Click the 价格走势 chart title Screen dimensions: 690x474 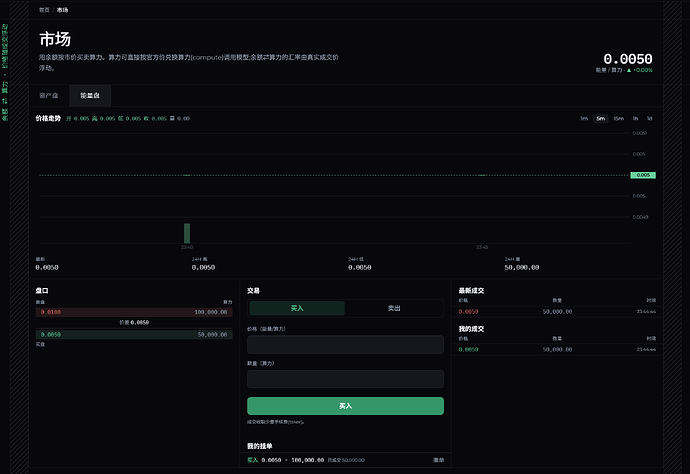point(48,118)
